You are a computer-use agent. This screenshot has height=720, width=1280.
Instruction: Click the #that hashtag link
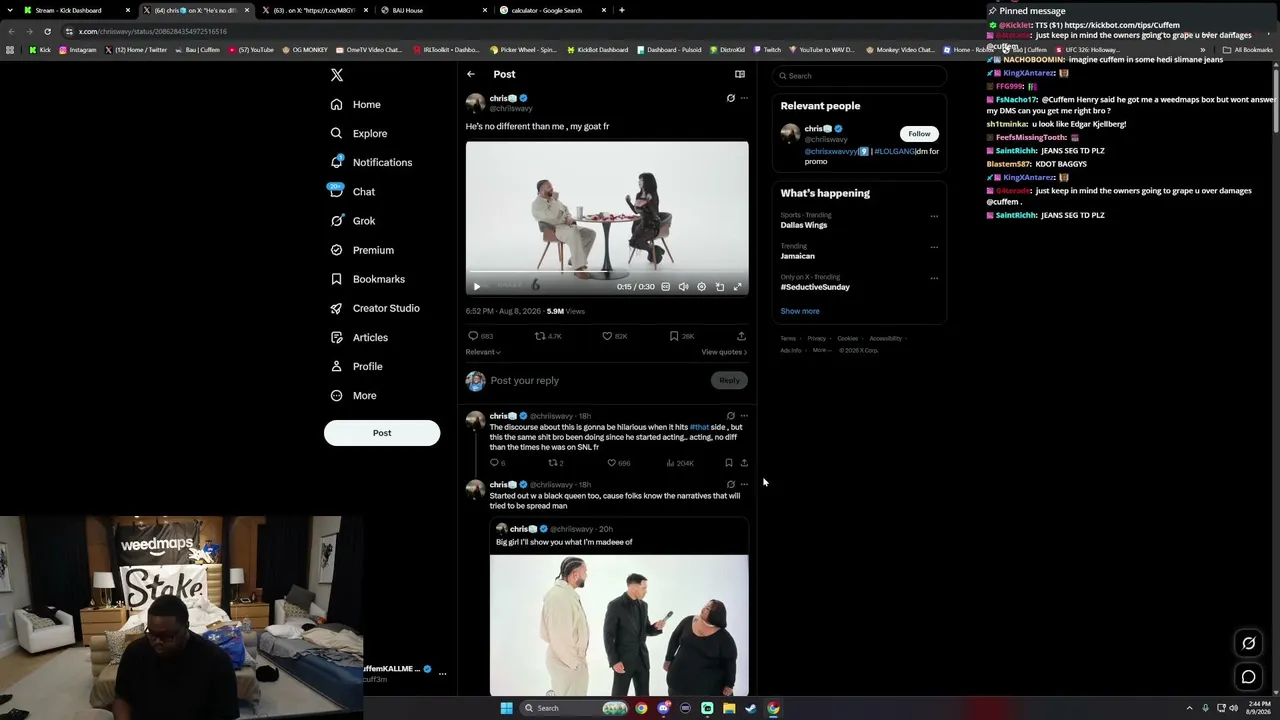coord(699,427)
